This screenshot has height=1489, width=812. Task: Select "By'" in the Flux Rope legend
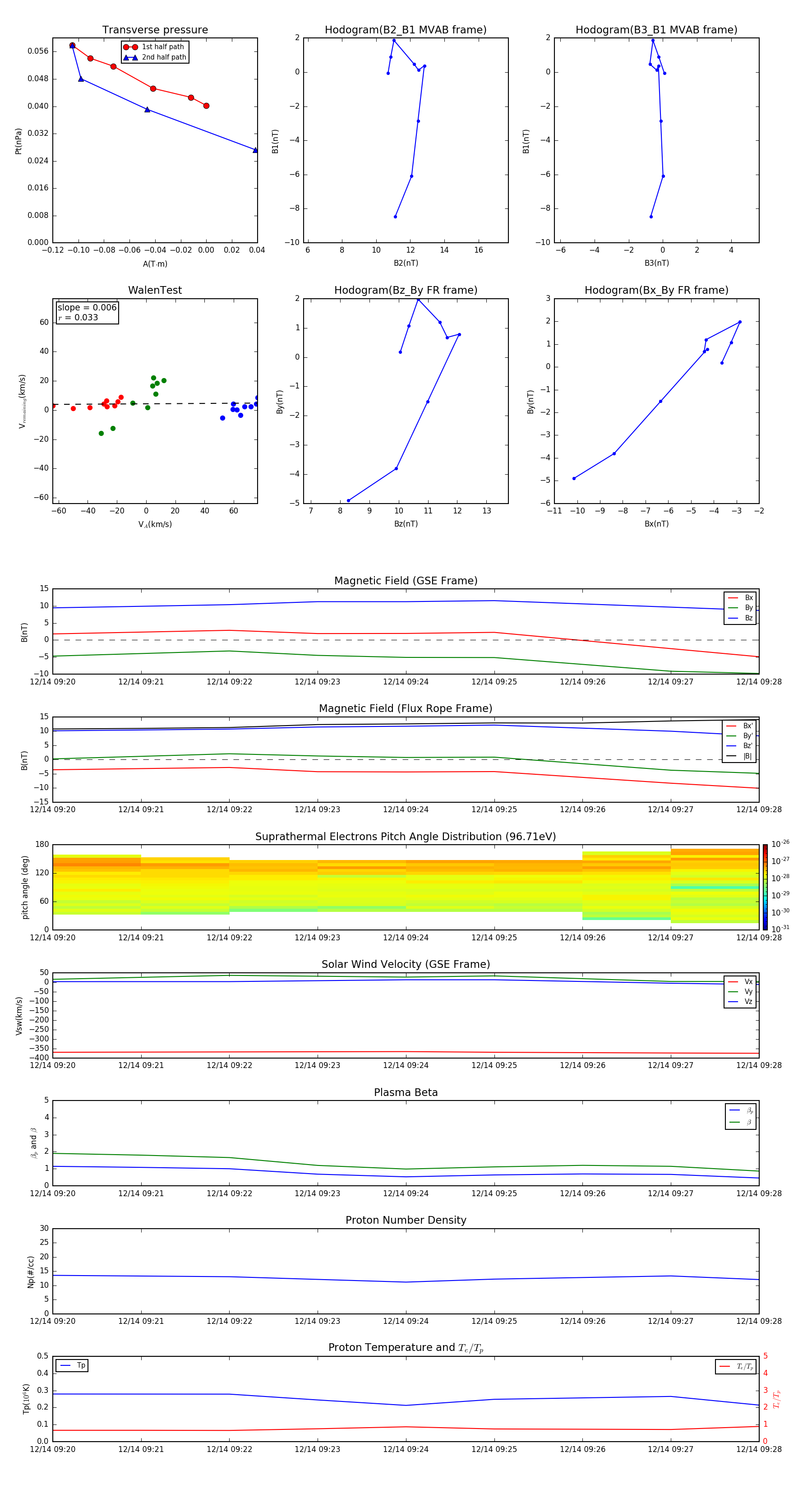740,736
